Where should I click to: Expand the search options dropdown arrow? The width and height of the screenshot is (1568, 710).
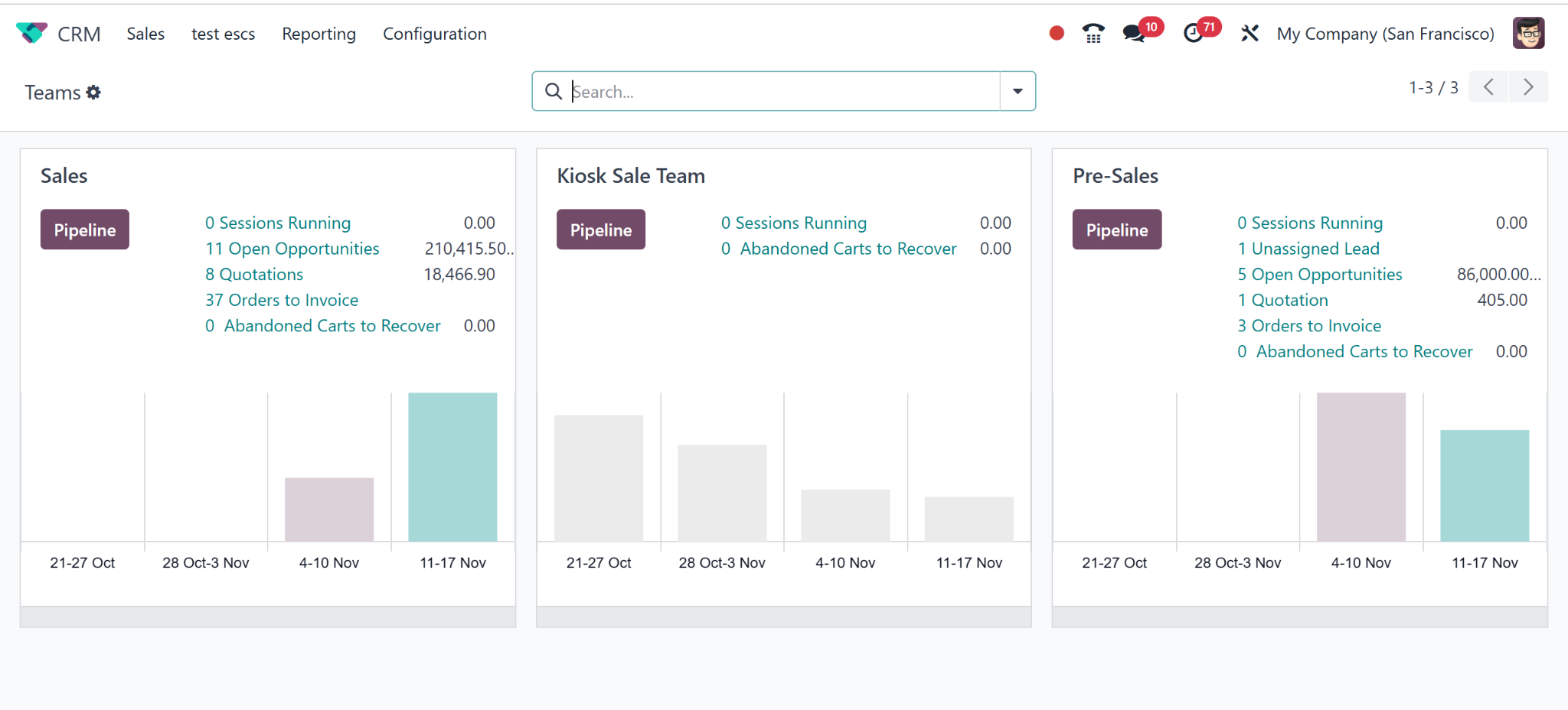tap(1018, 91)
